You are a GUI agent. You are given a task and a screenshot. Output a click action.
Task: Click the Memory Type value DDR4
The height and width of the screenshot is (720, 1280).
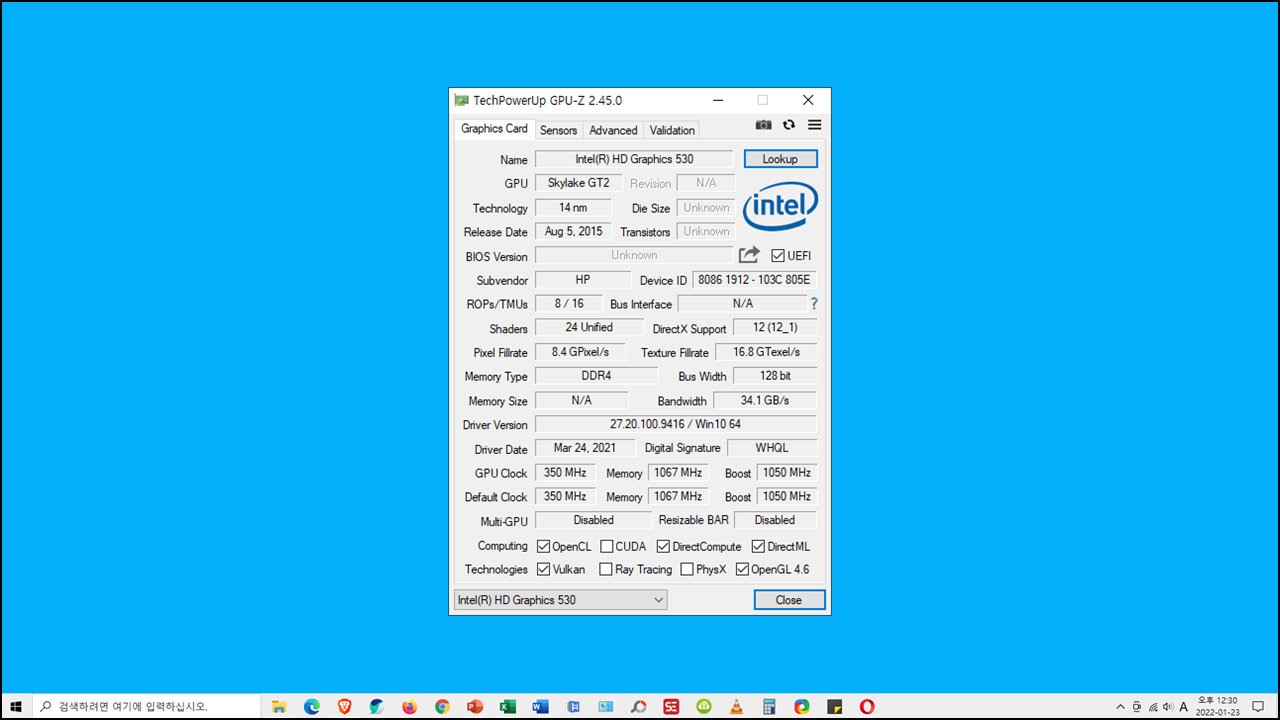(x=596, y=376)
